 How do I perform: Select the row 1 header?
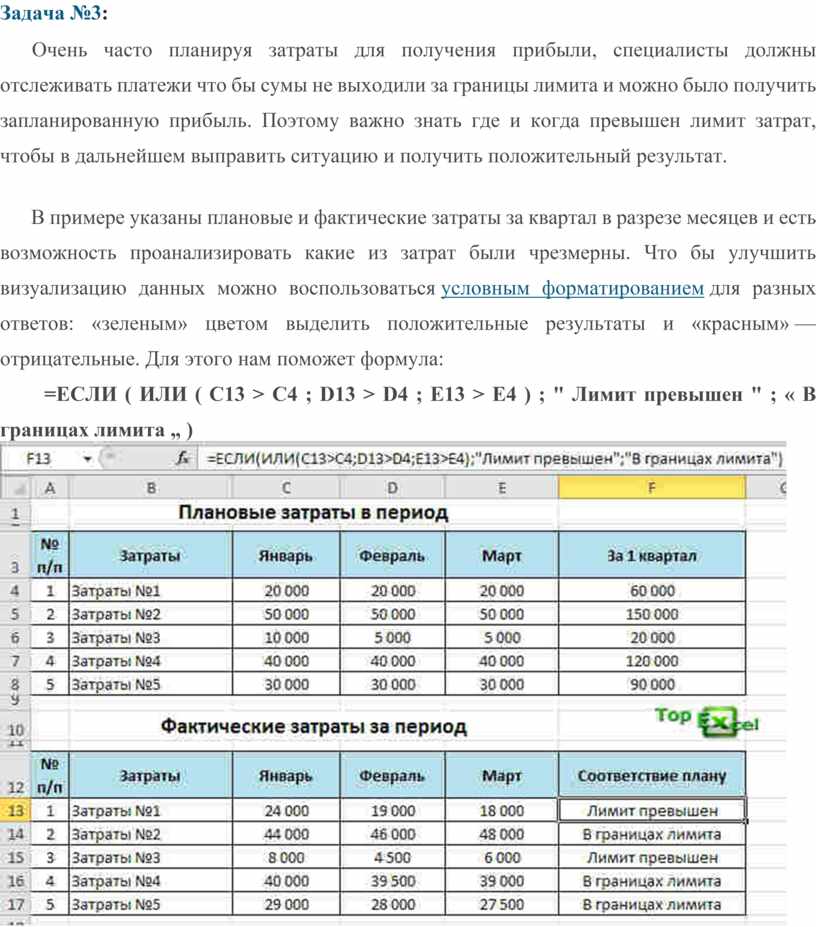click(x=15, y=513)
